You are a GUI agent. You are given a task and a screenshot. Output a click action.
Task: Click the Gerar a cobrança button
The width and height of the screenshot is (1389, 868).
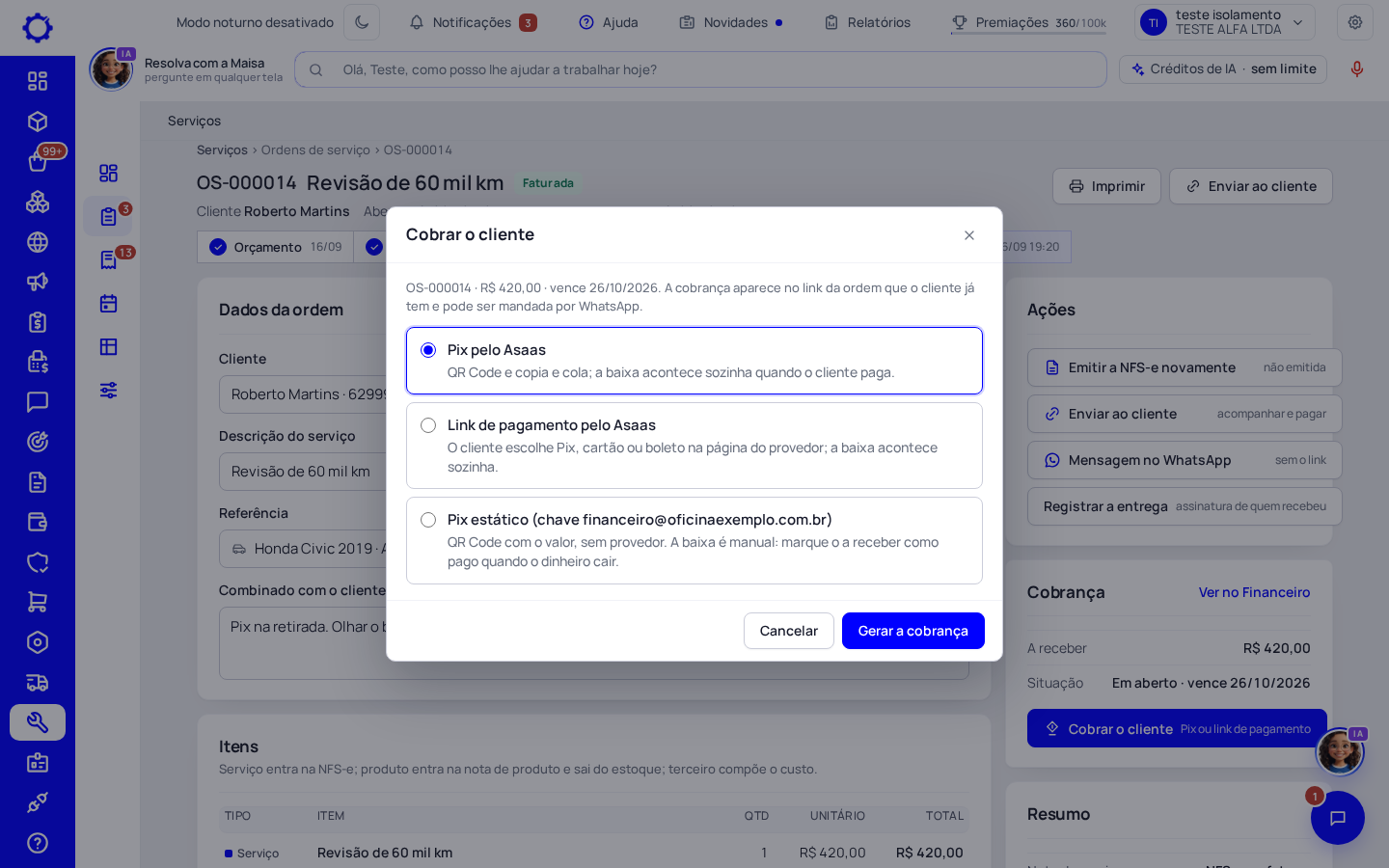(912, 631)
